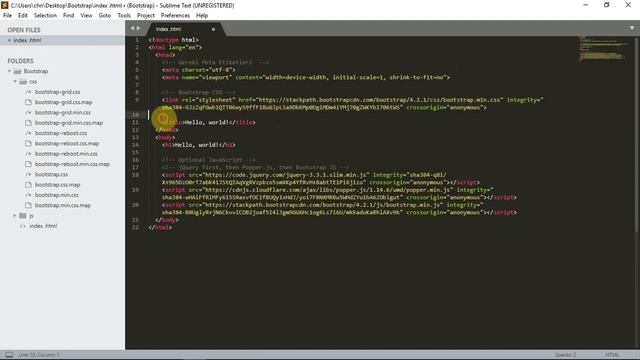Click the unsaved dot on the index.html tab
Screen dimensions: 640x360
[x=213, y=29]
